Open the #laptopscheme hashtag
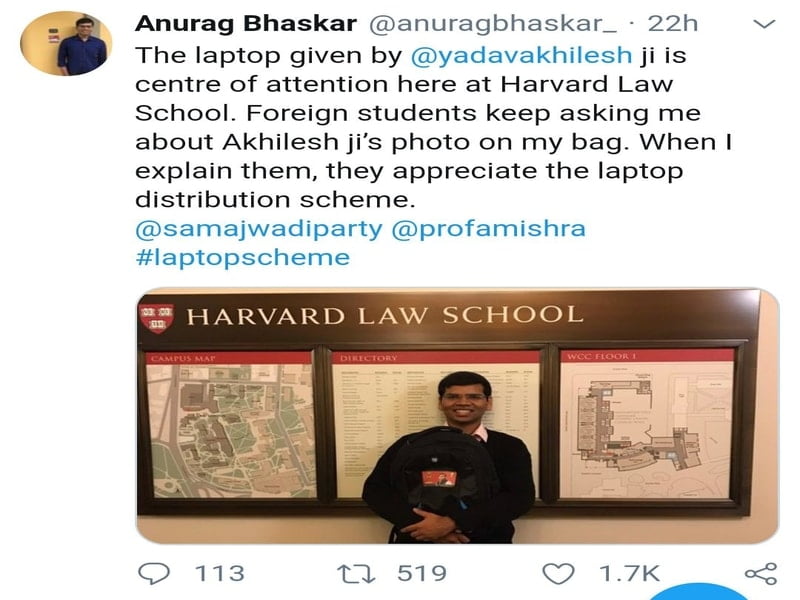This screenshot has height=600, width=800. 243,257
